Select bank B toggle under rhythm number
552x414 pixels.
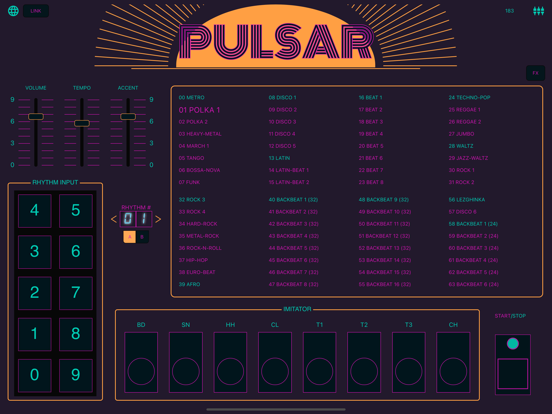(142, 237)
